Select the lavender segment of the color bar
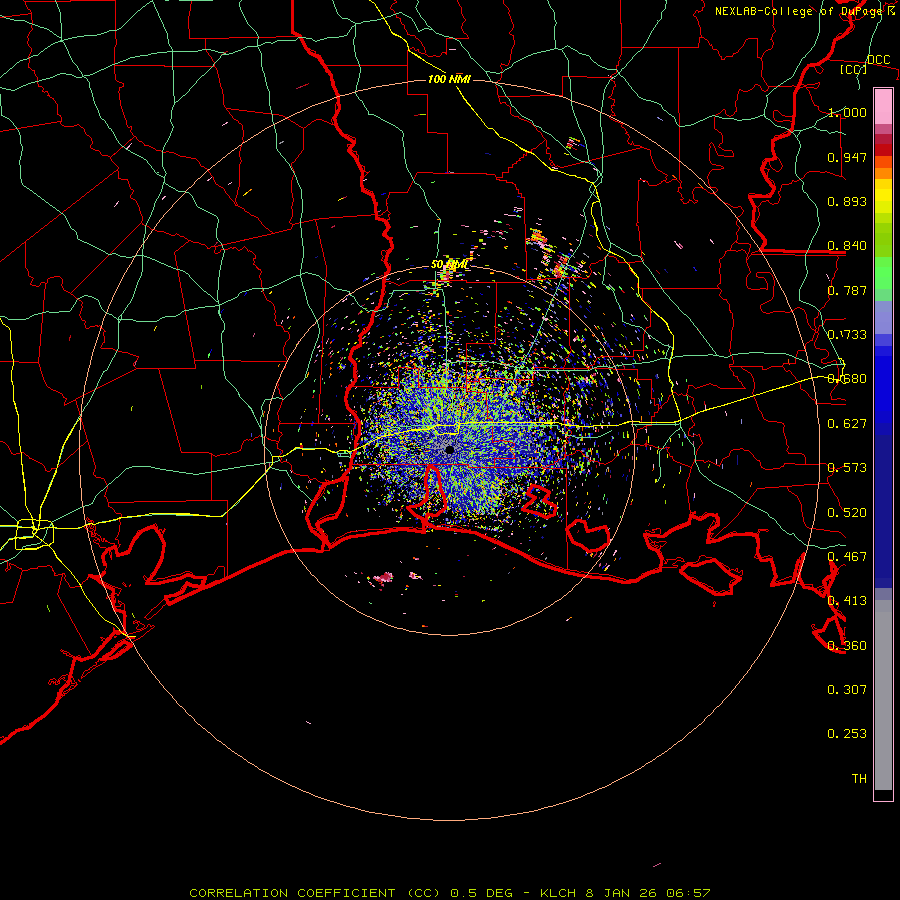 click(883, 317)
